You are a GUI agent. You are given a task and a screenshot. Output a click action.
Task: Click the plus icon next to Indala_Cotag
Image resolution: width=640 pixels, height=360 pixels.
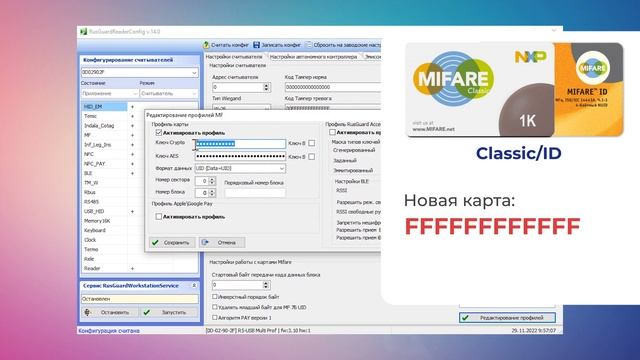coord(132,126)
